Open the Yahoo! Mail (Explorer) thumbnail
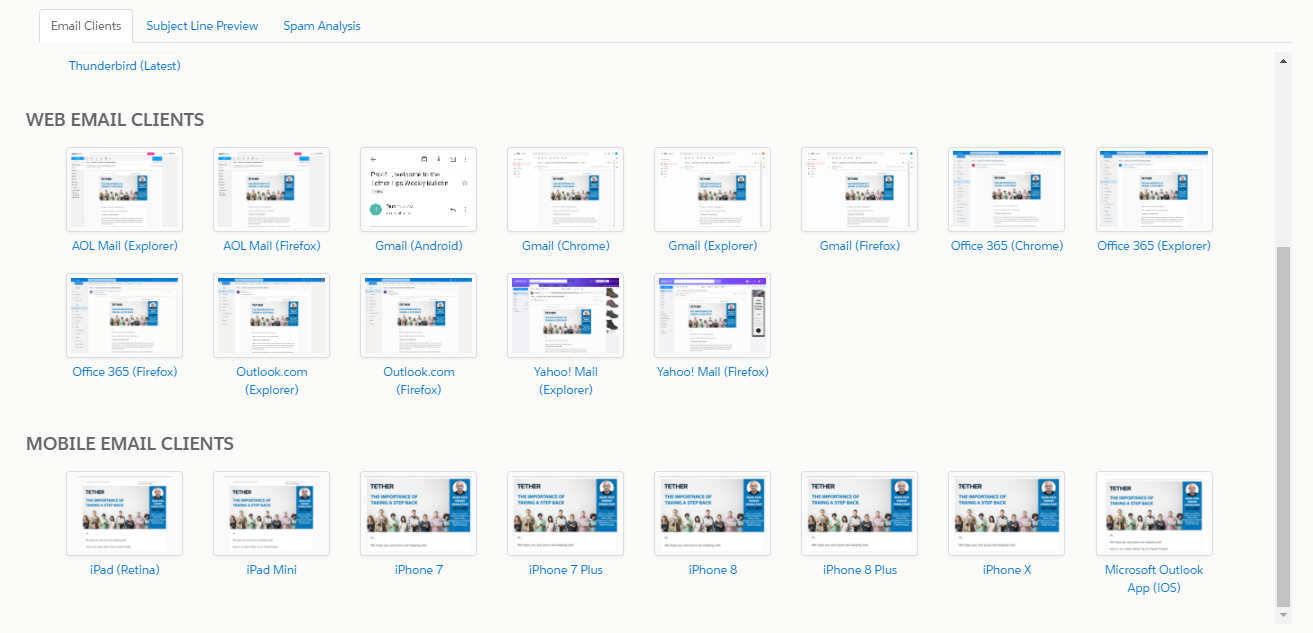The width and height of the screenshot is (1313, 633). (565, 315)
